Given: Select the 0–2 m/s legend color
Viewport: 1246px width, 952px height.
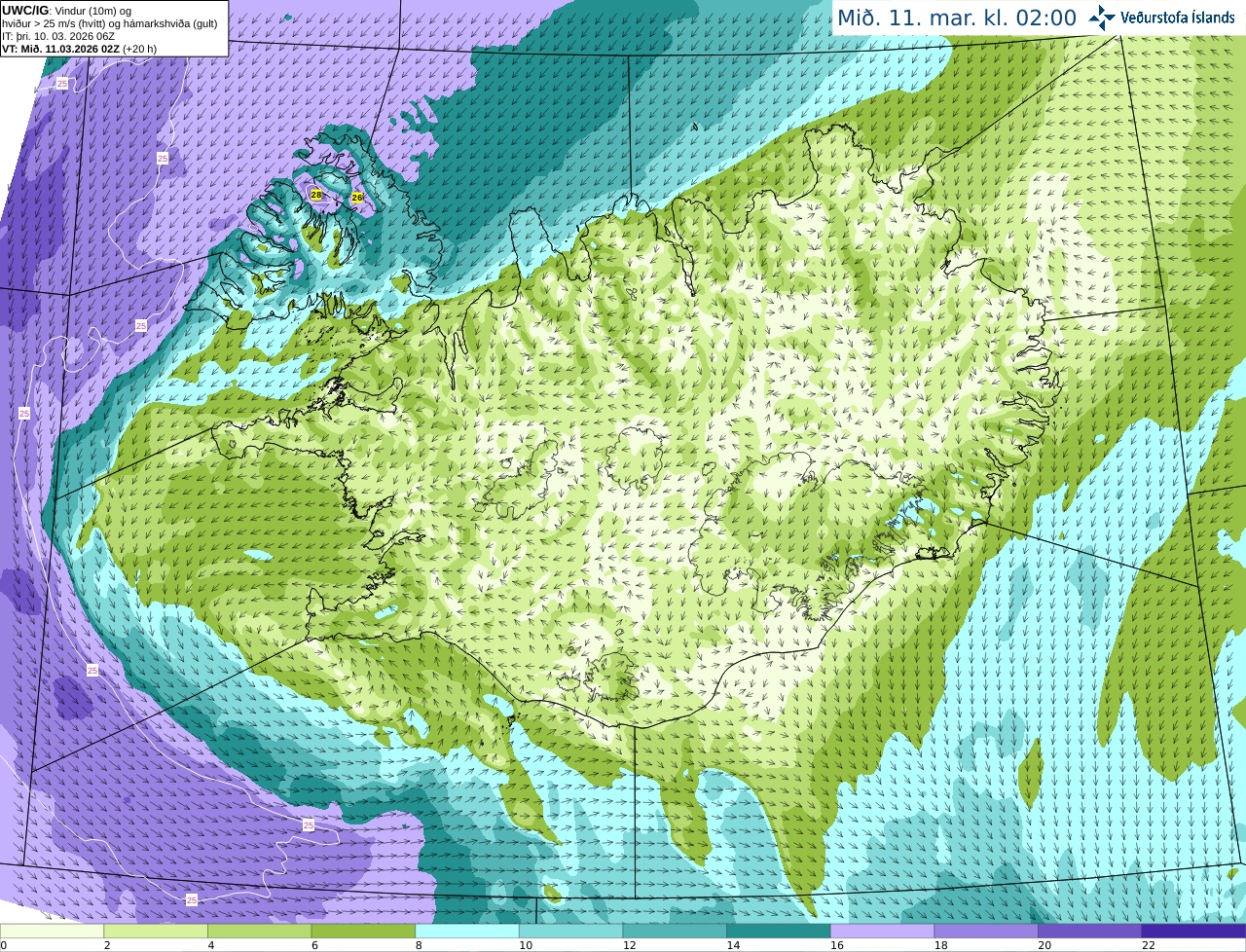Looking at the screenshot, I should pos(52,931).
